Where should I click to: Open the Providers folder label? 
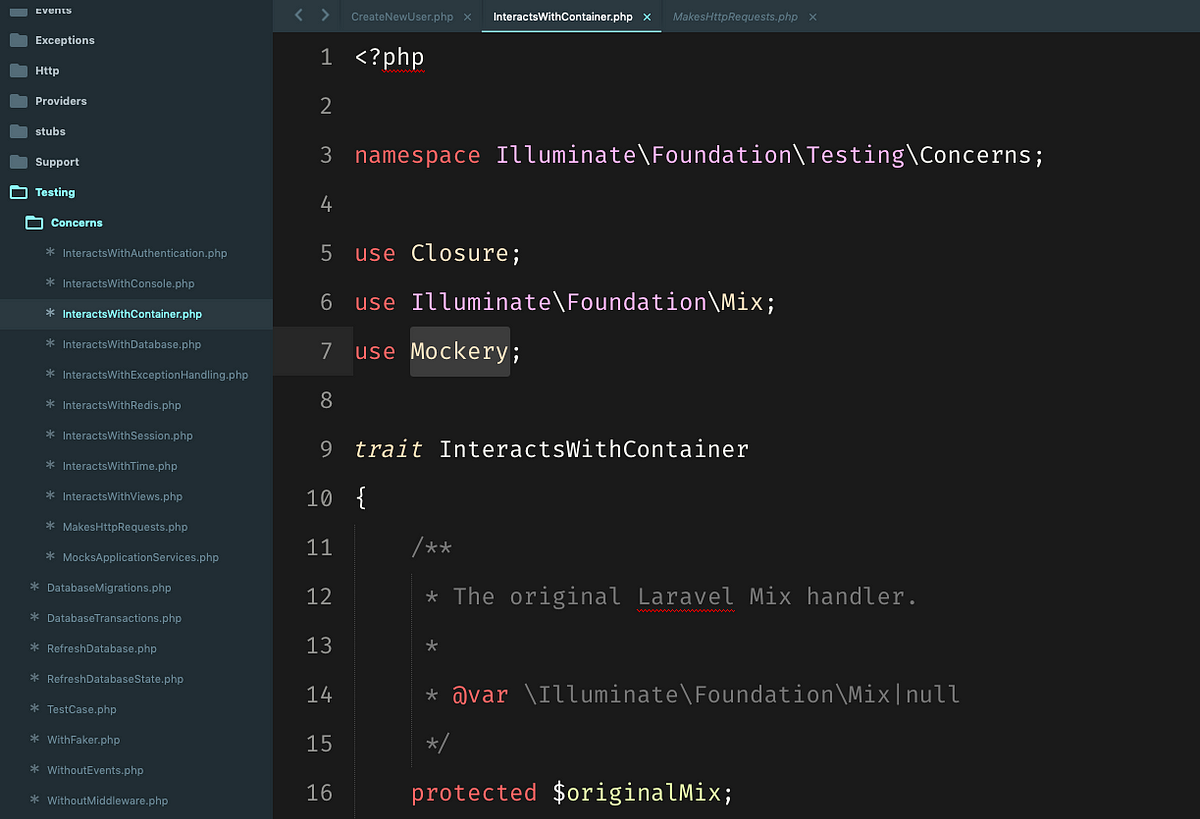[61, 101]
